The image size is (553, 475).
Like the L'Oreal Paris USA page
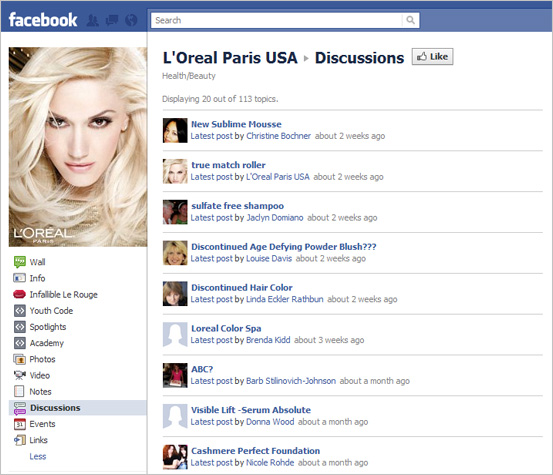(432, 56)
